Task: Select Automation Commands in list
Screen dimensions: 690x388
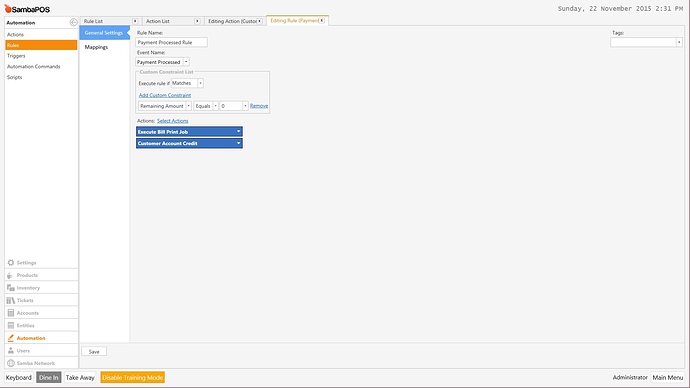Action: pos(41,66)
